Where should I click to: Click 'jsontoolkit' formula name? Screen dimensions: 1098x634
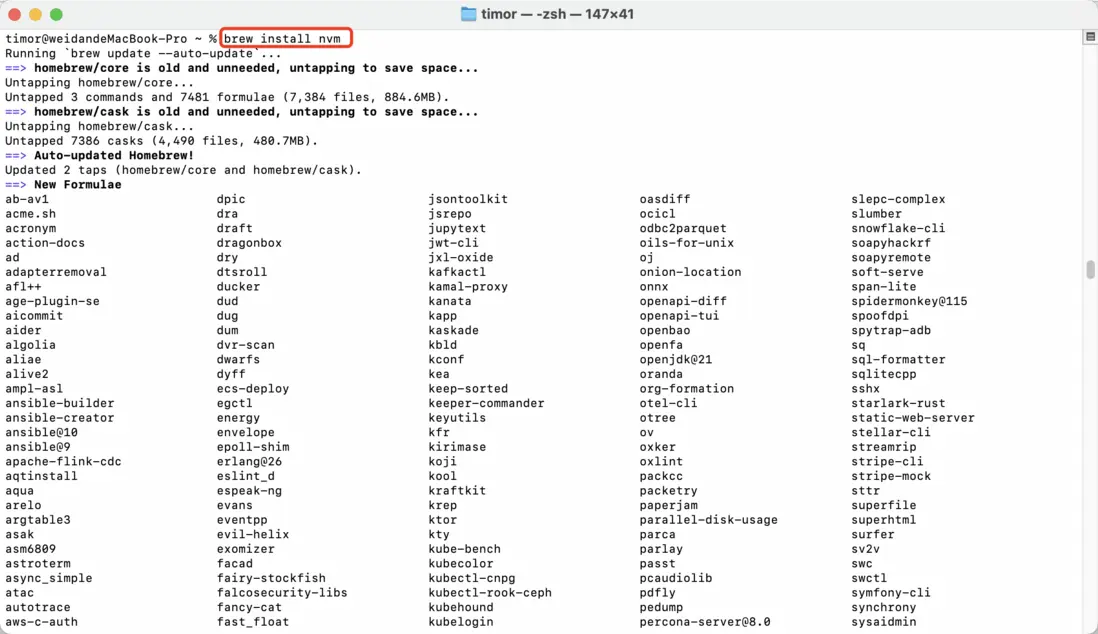click(x=468, y=200)
